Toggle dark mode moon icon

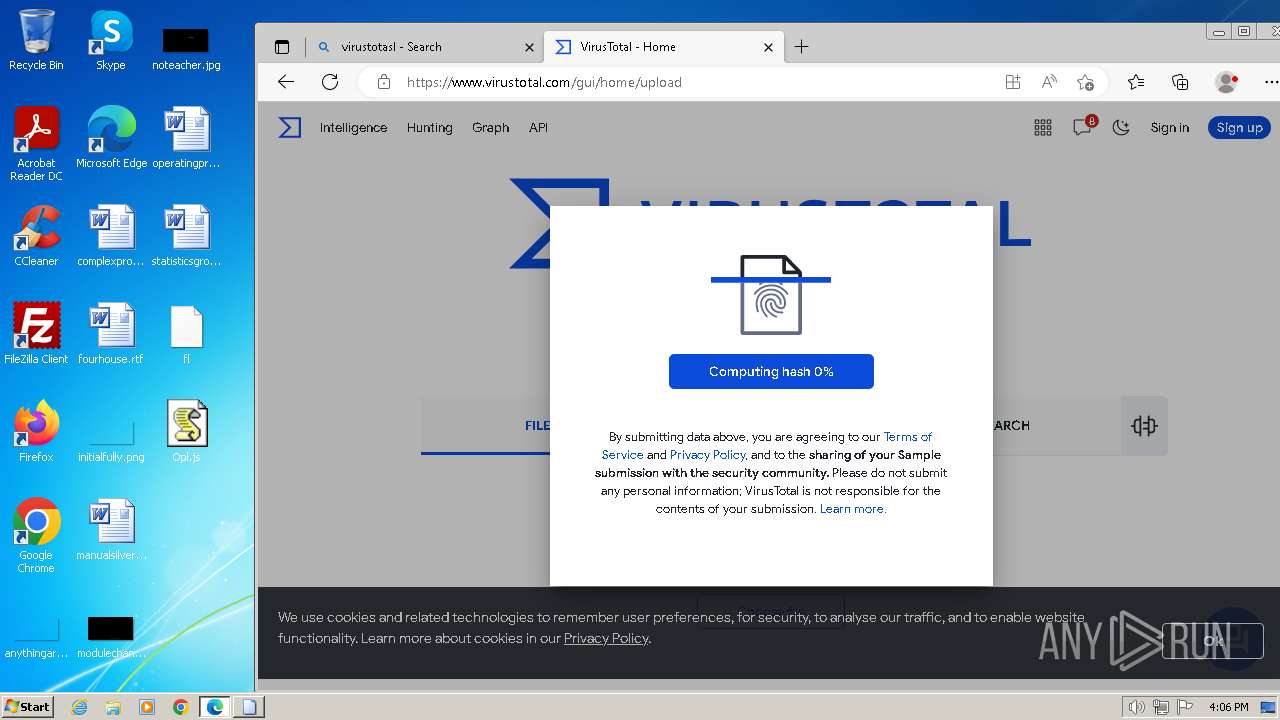click(1121, 127)
